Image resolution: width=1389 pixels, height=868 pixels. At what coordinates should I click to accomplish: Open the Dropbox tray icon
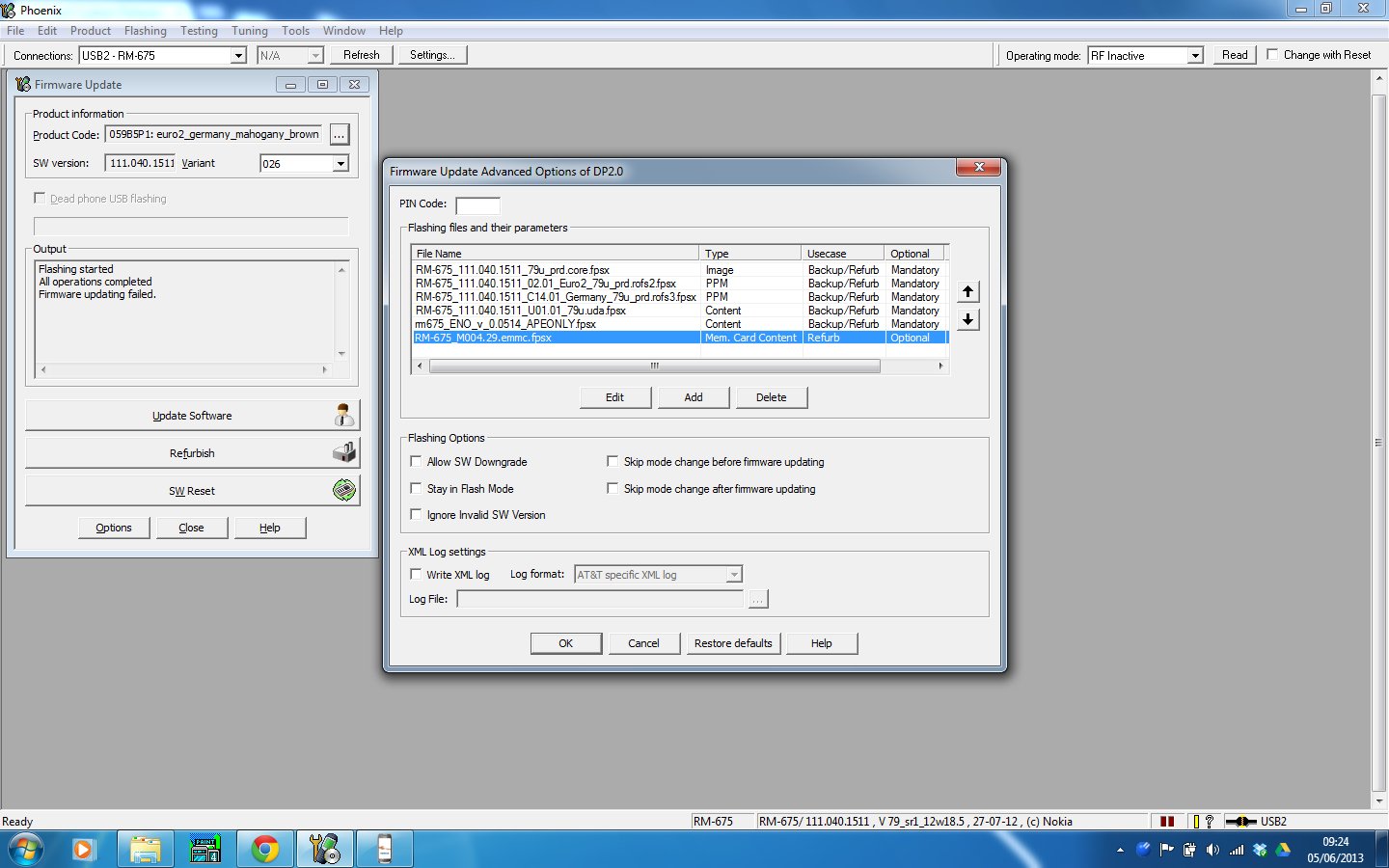click(1260, 850)
